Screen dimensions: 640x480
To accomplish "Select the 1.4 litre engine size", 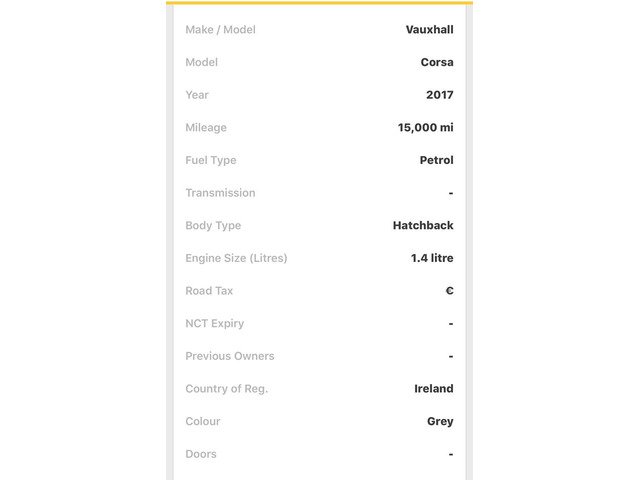I will [x=432, y=258].
